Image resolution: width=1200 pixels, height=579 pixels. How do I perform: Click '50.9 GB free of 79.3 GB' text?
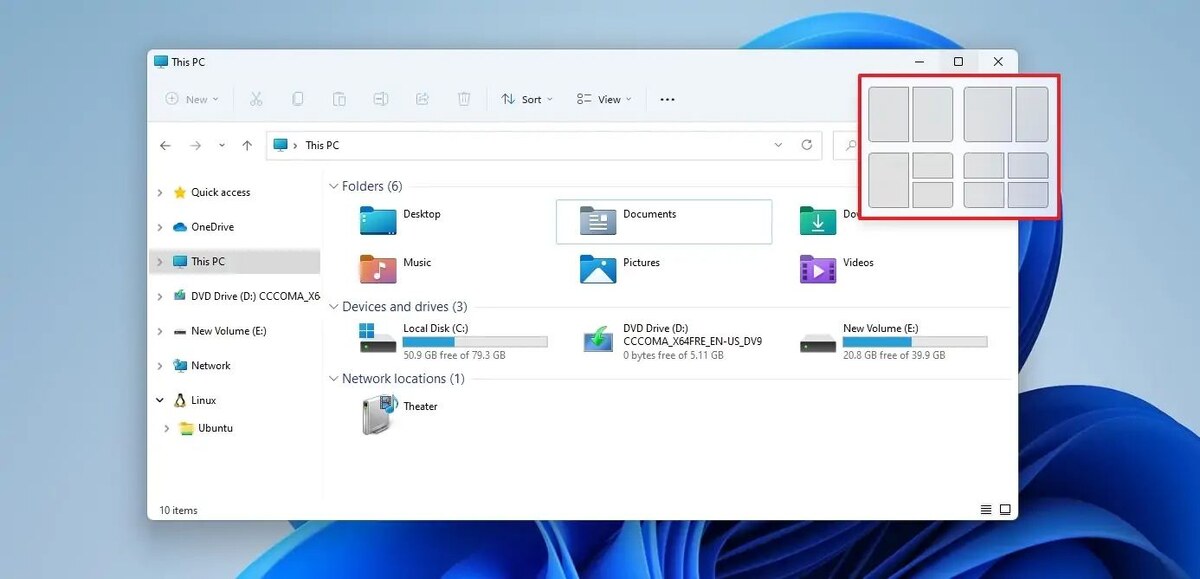pos(454,355)
